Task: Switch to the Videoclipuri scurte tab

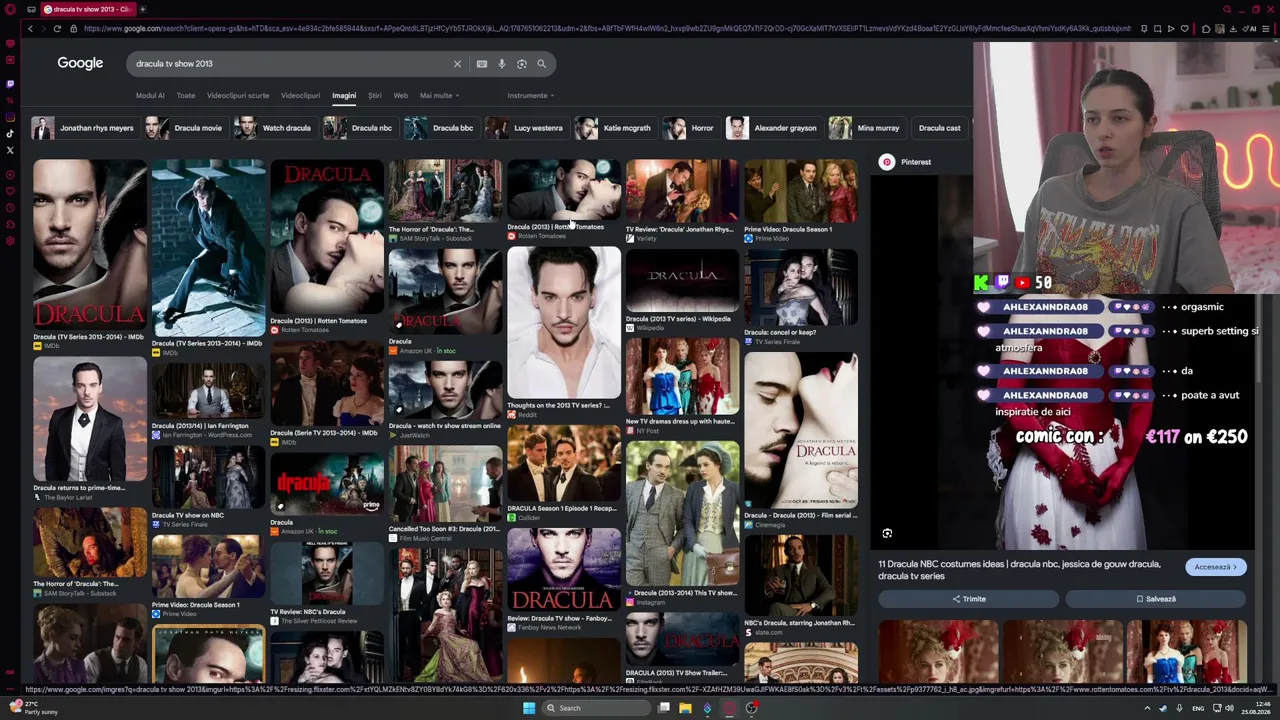Action: (x=238, y=96)
